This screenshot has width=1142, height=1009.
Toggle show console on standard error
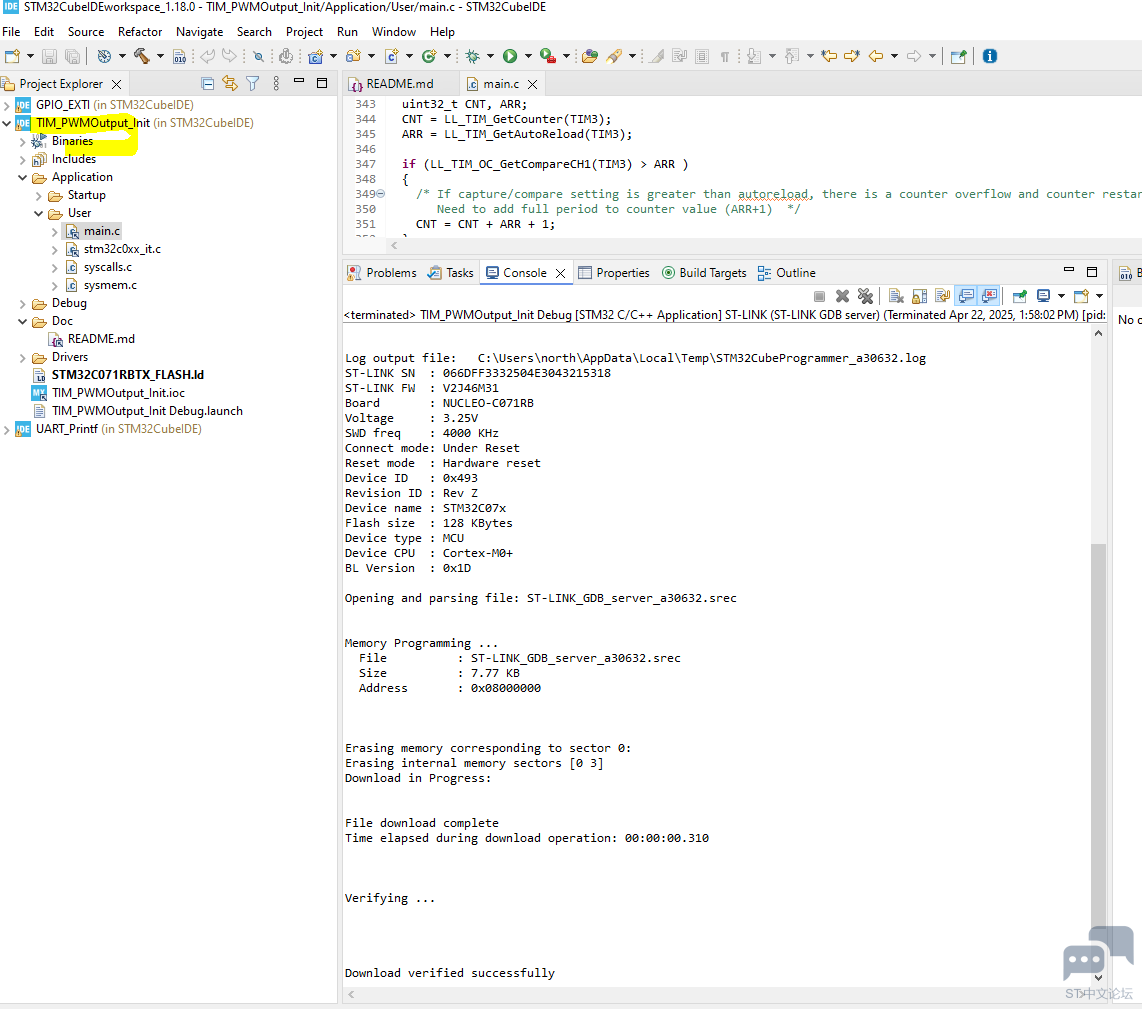(x=990, y=296)
